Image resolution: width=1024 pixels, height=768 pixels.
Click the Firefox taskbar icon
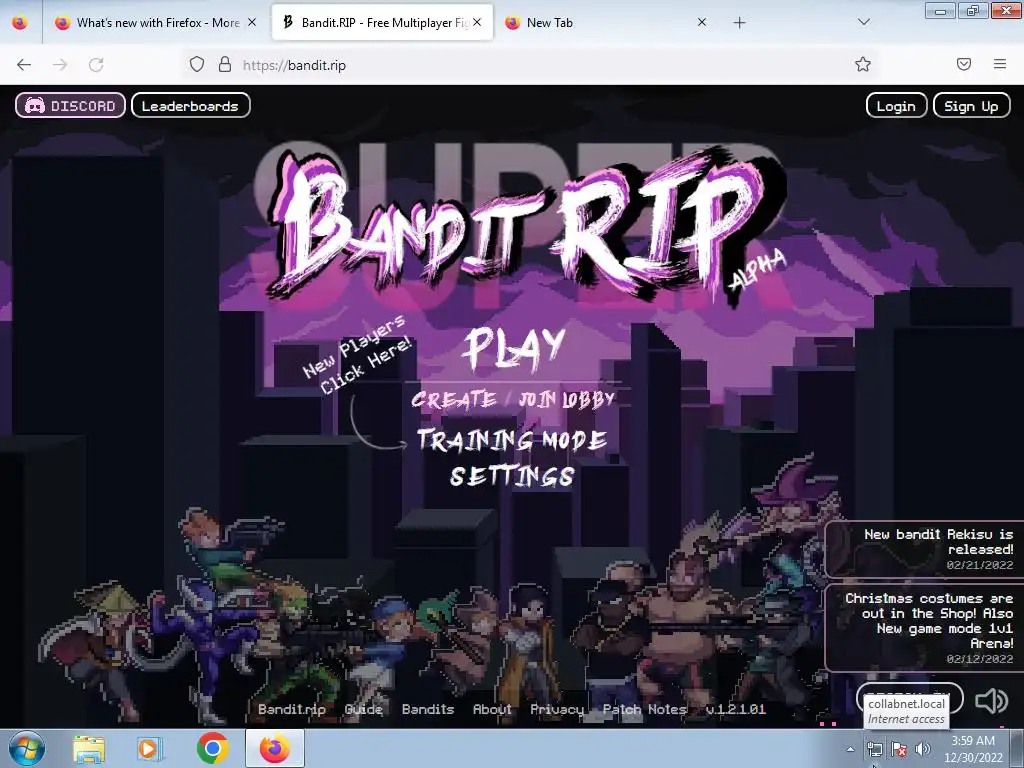275,748
